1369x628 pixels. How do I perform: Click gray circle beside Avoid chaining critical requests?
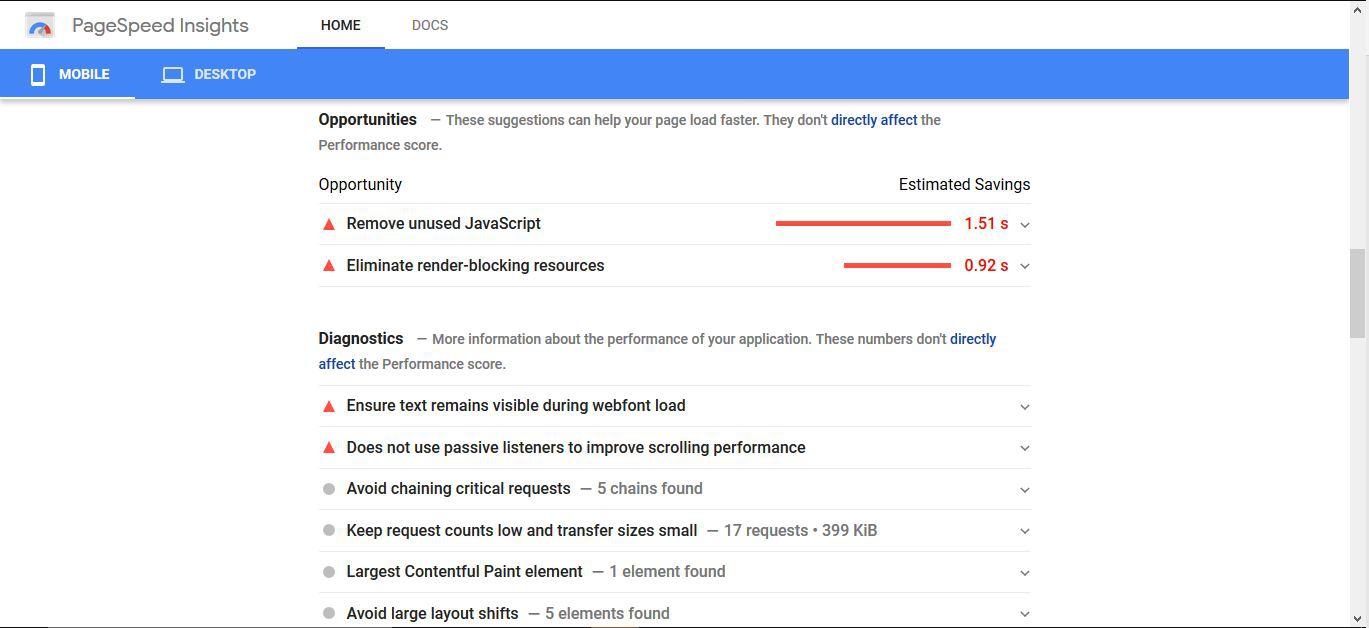pos(328,489)
